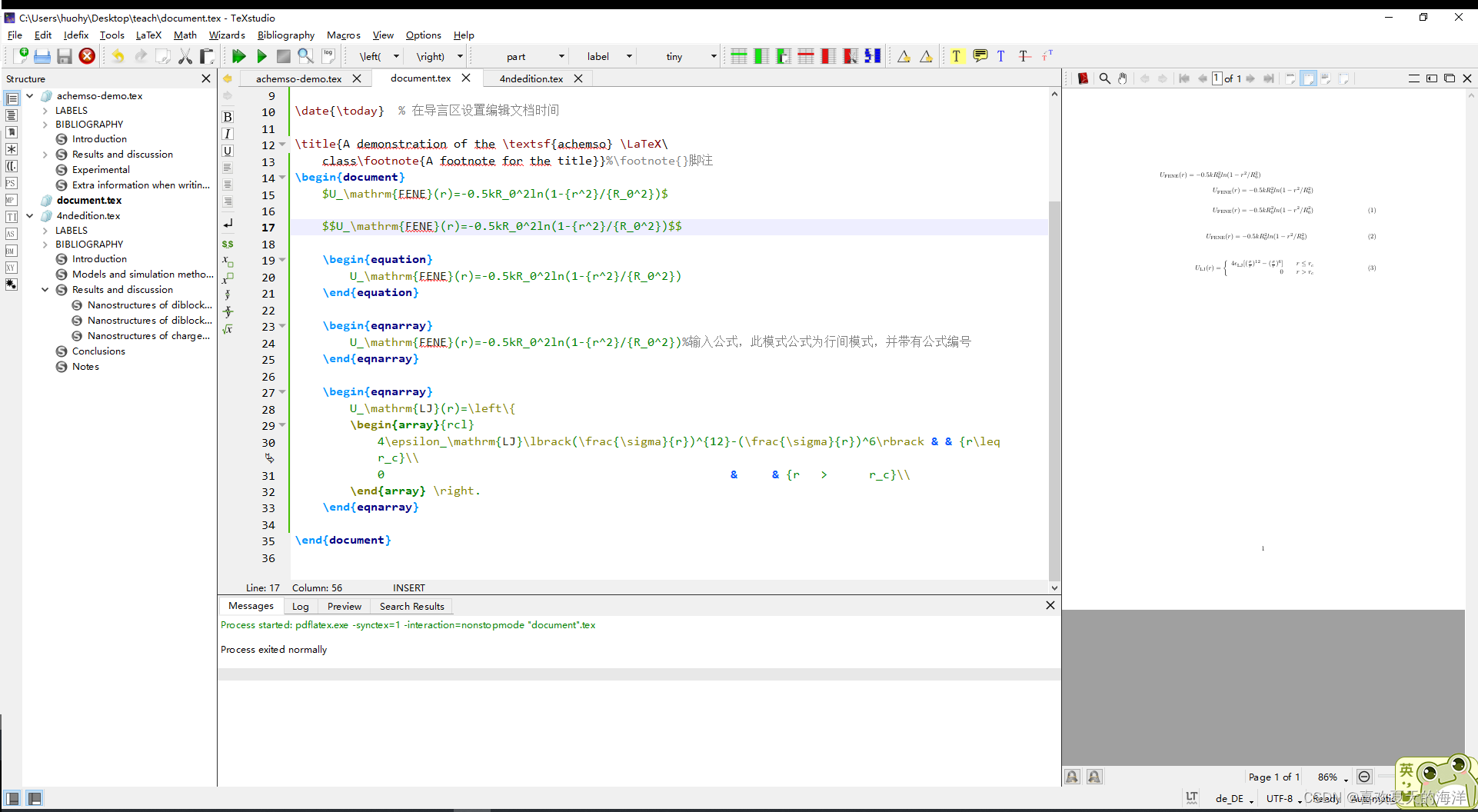Click the add table row icon
The width and height of the screenshot is (1478, 812).
click(x=739, y=56)
